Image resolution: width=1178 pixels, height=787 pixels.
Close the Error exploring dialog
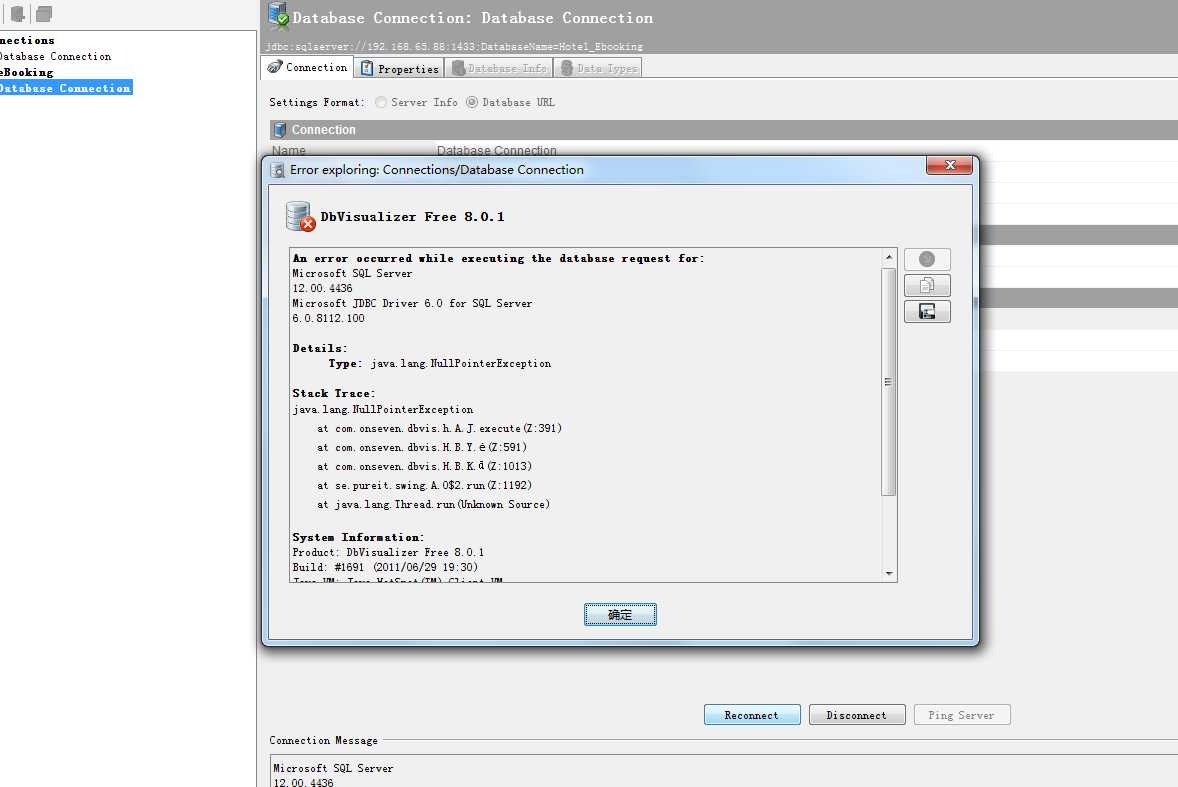(x=950, y=165)
